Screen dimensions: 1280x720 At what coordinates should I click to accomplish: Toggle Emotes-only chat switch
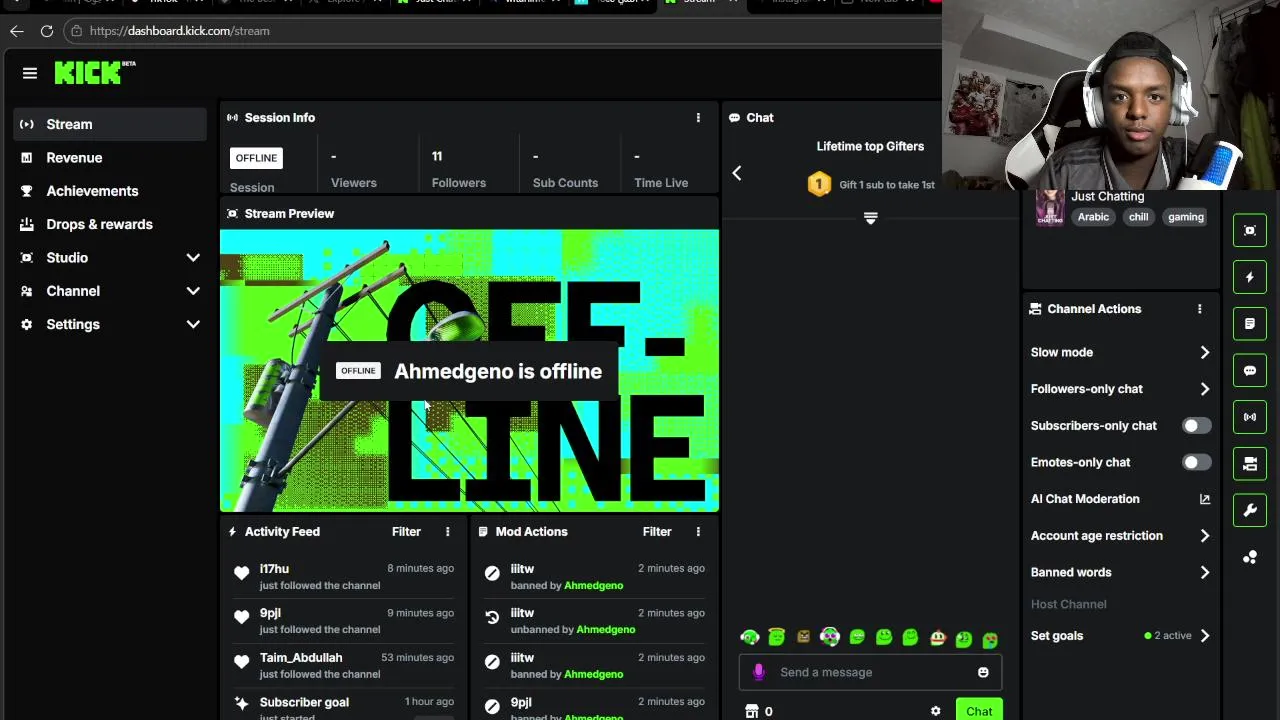[1196, 462]
